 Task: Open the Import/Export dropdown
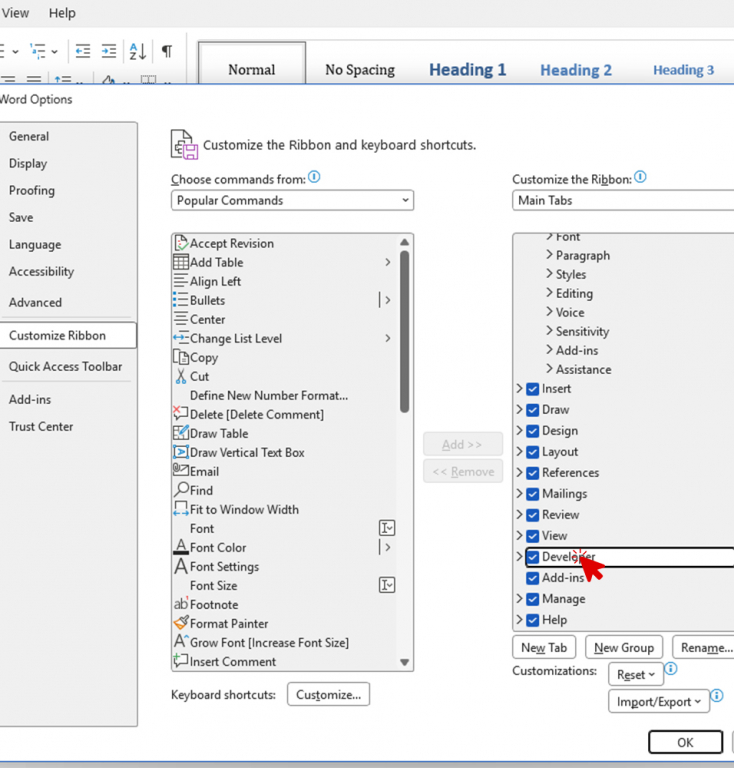click(x=659, y=701)
